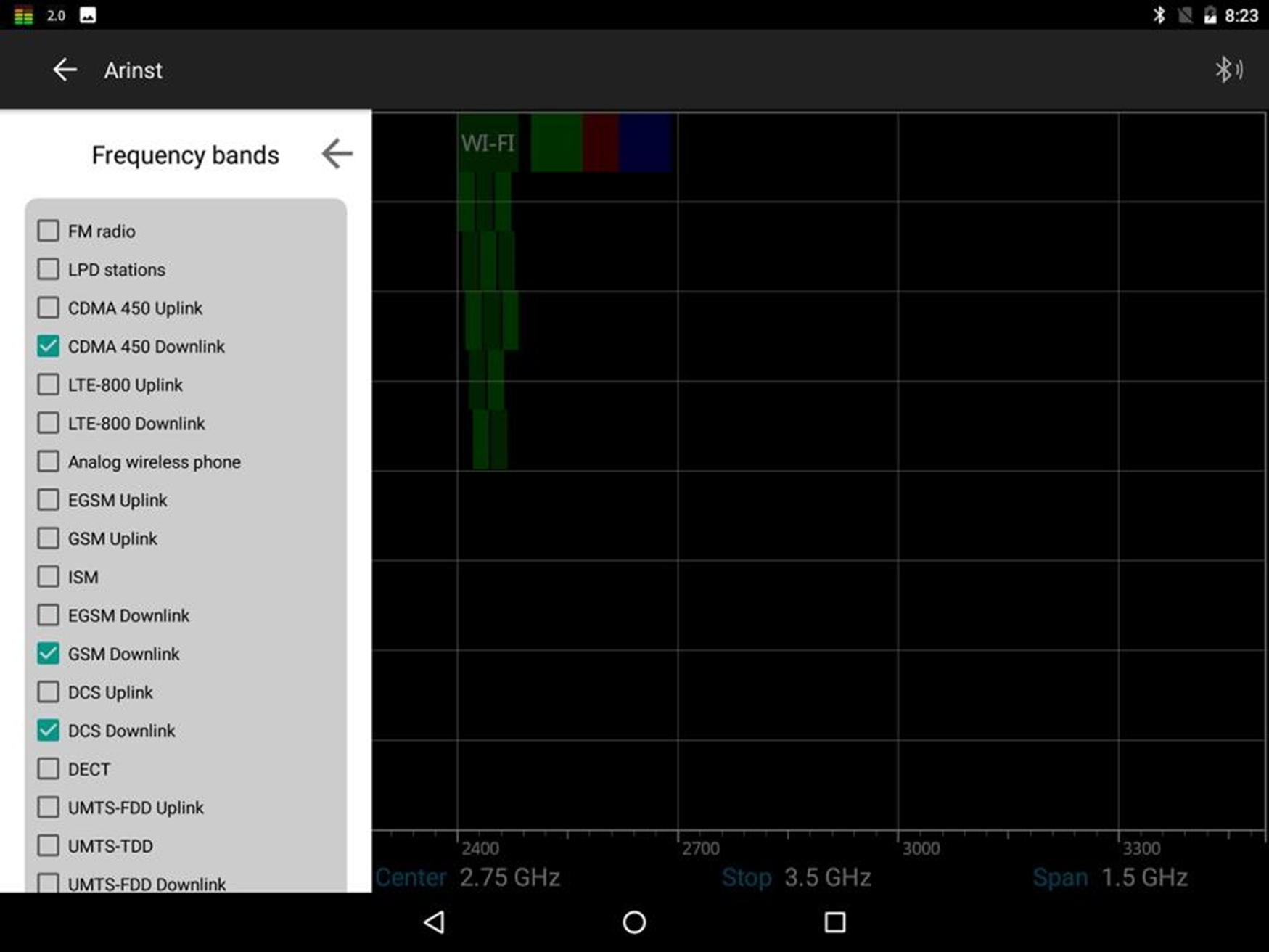
Task: Tap the Span 1.5 GHz value
Action: point(1143,877)
